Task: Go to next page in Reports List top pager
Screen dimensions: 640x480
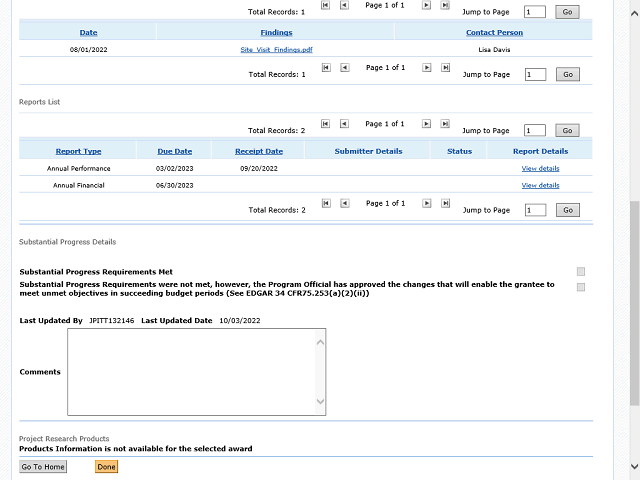Action: (426, 124)
